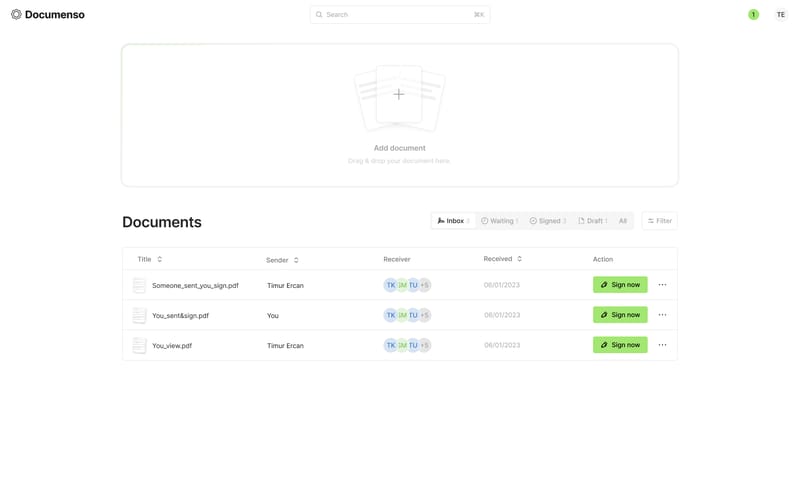800x500 pixels.
Task: Open You_sent&sign.pdf document title
Action: [181, 316]
